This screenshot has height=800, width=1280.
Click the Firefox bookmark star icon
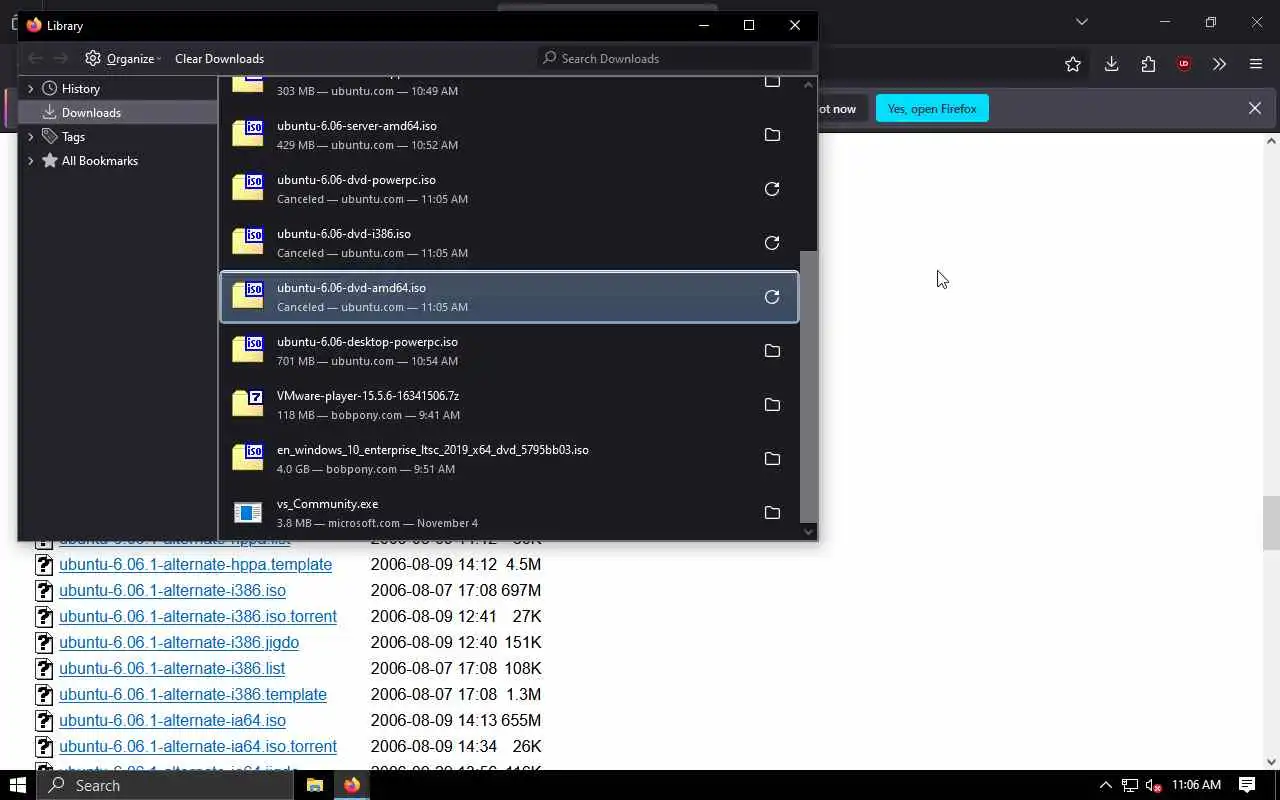tap(1073, 64)
